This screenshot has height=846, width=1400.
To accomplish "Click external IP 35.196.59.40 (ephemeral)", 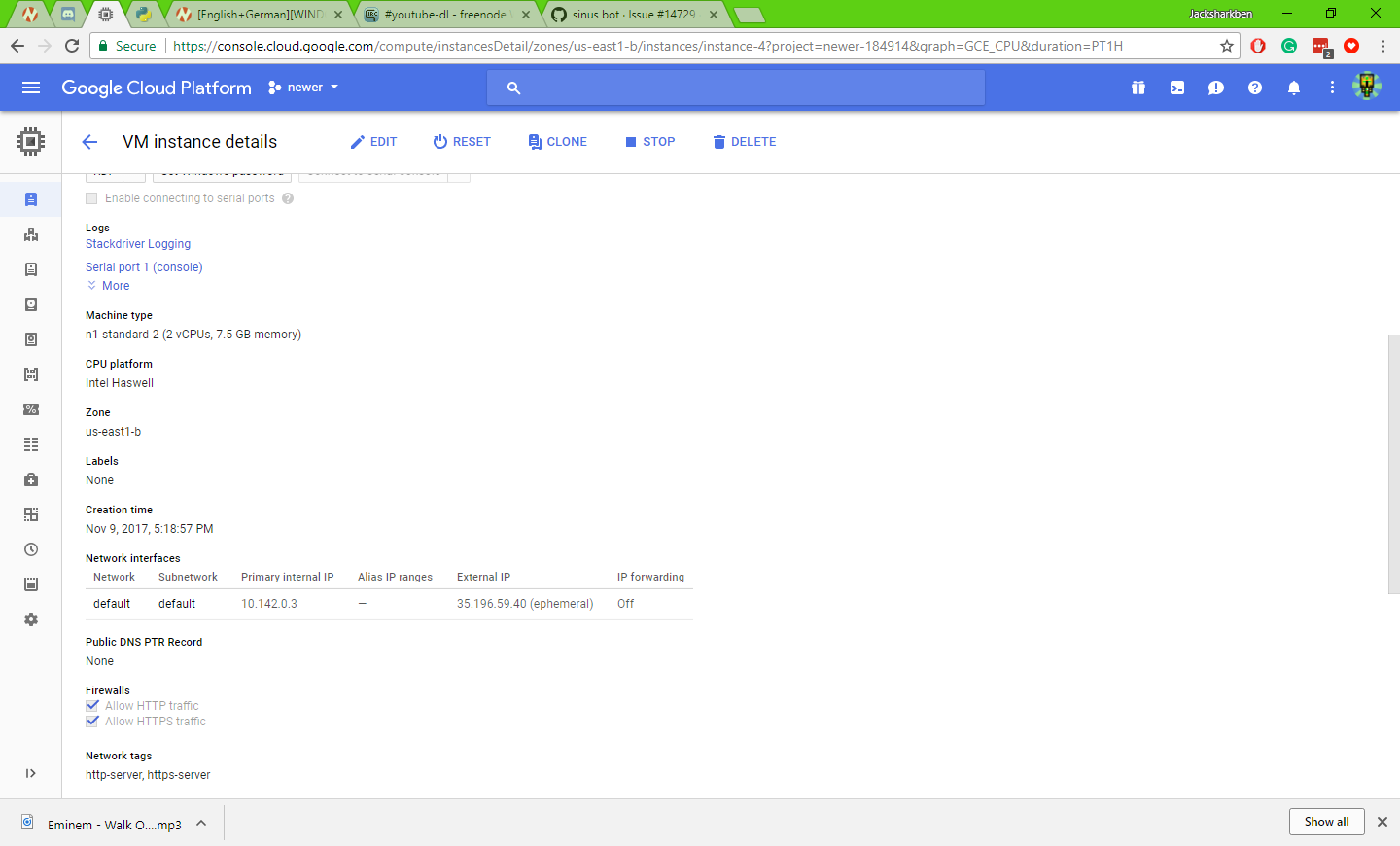I will click(x=525, y=604).
